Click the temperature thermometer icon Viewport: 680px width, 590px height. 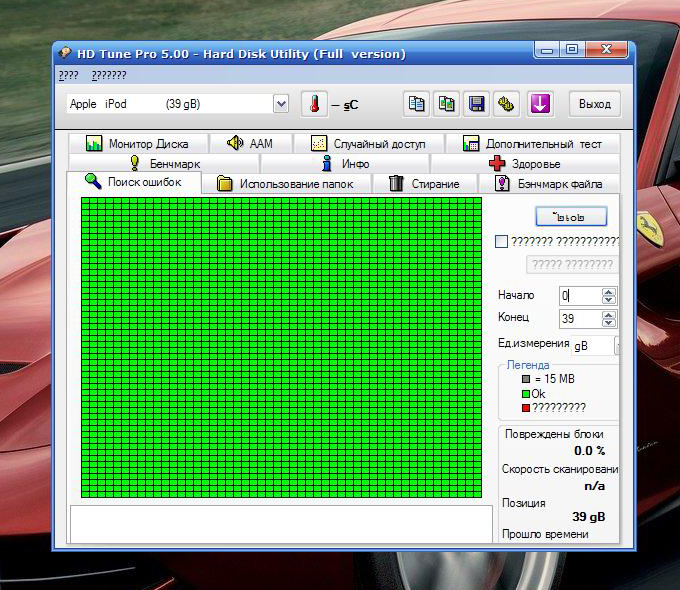click(x=314, y=104)
